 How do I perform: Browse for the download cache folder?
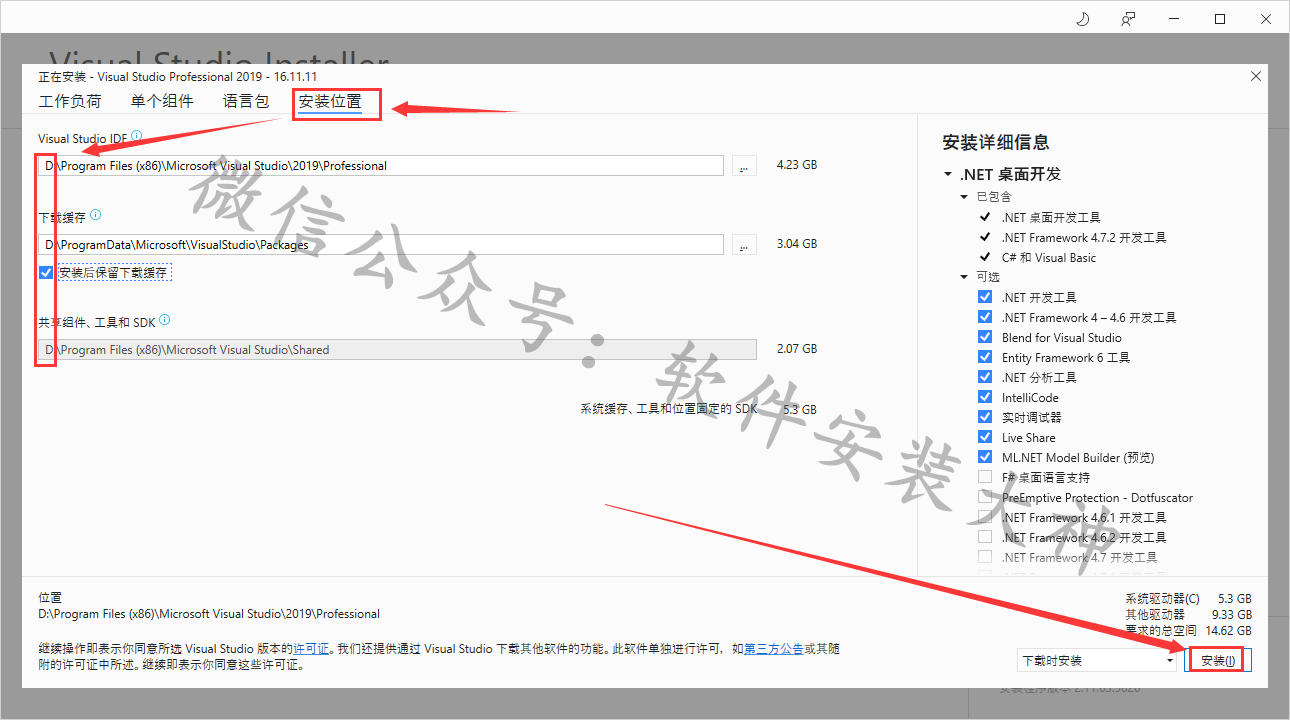pos(744,244)
